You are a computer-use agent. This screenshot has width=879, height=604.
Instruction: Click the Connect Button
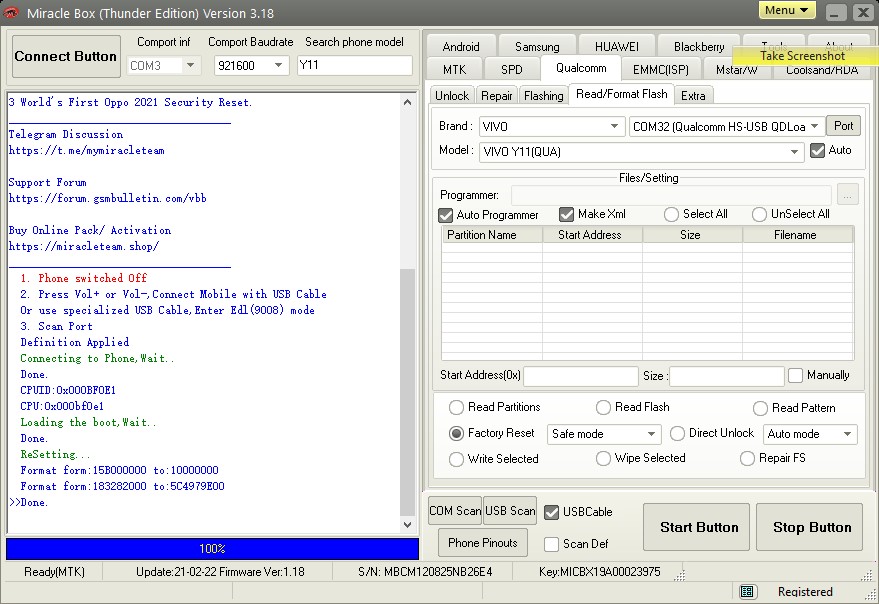point(66,56)
